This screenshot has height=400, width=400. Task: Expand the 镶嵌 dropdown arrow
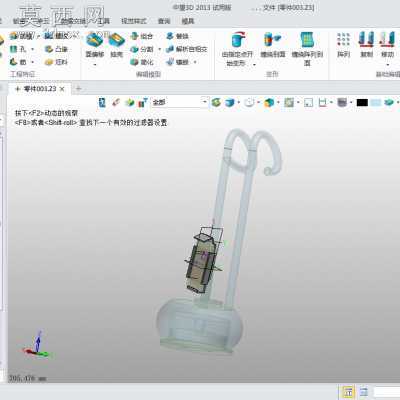pyautogui.click(x=195, y=62)
